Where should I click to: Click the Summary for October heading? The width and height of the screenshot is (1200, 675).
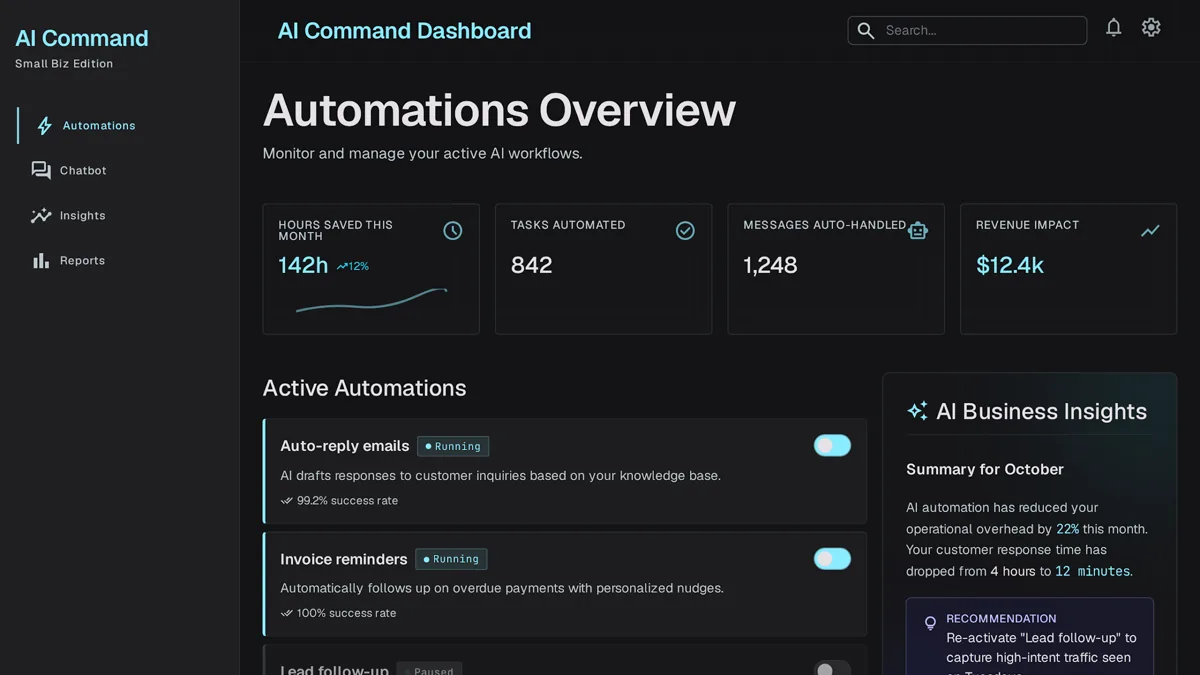985,469
